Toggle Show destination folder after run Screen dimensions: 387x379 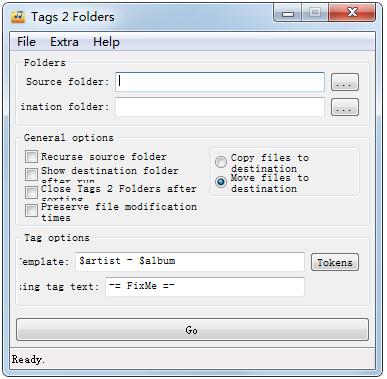pyautogui.click(x=31, y=174)
